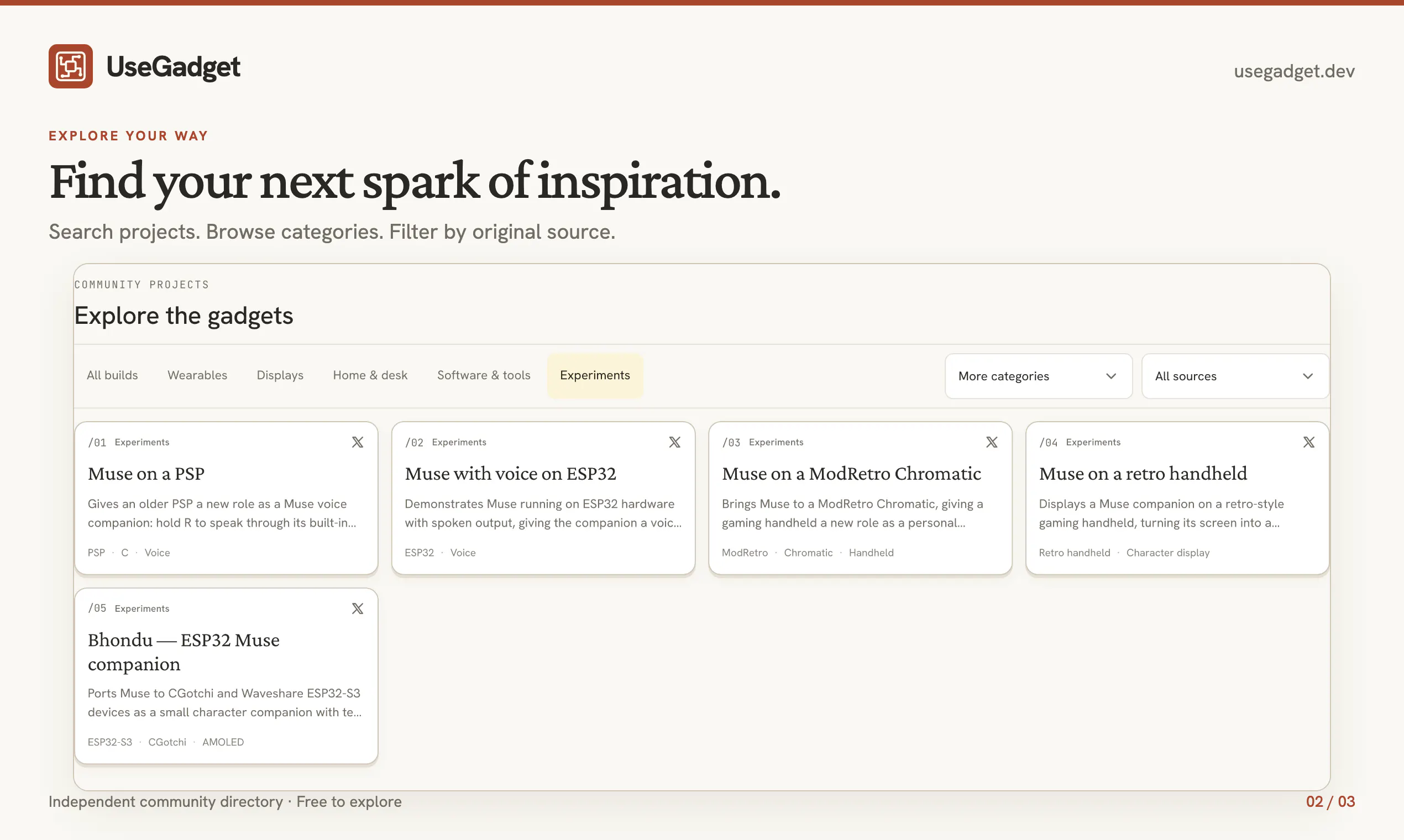
Task: Click the PSP tag on the first card
Action: pos(96,553)
